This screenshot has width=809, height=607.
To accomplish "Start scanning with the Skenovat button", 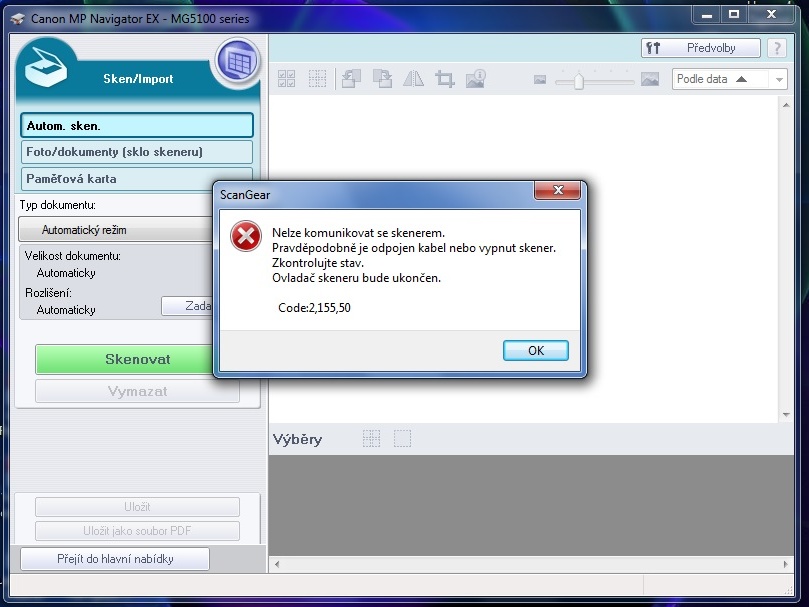I will [x=124, y=359].
